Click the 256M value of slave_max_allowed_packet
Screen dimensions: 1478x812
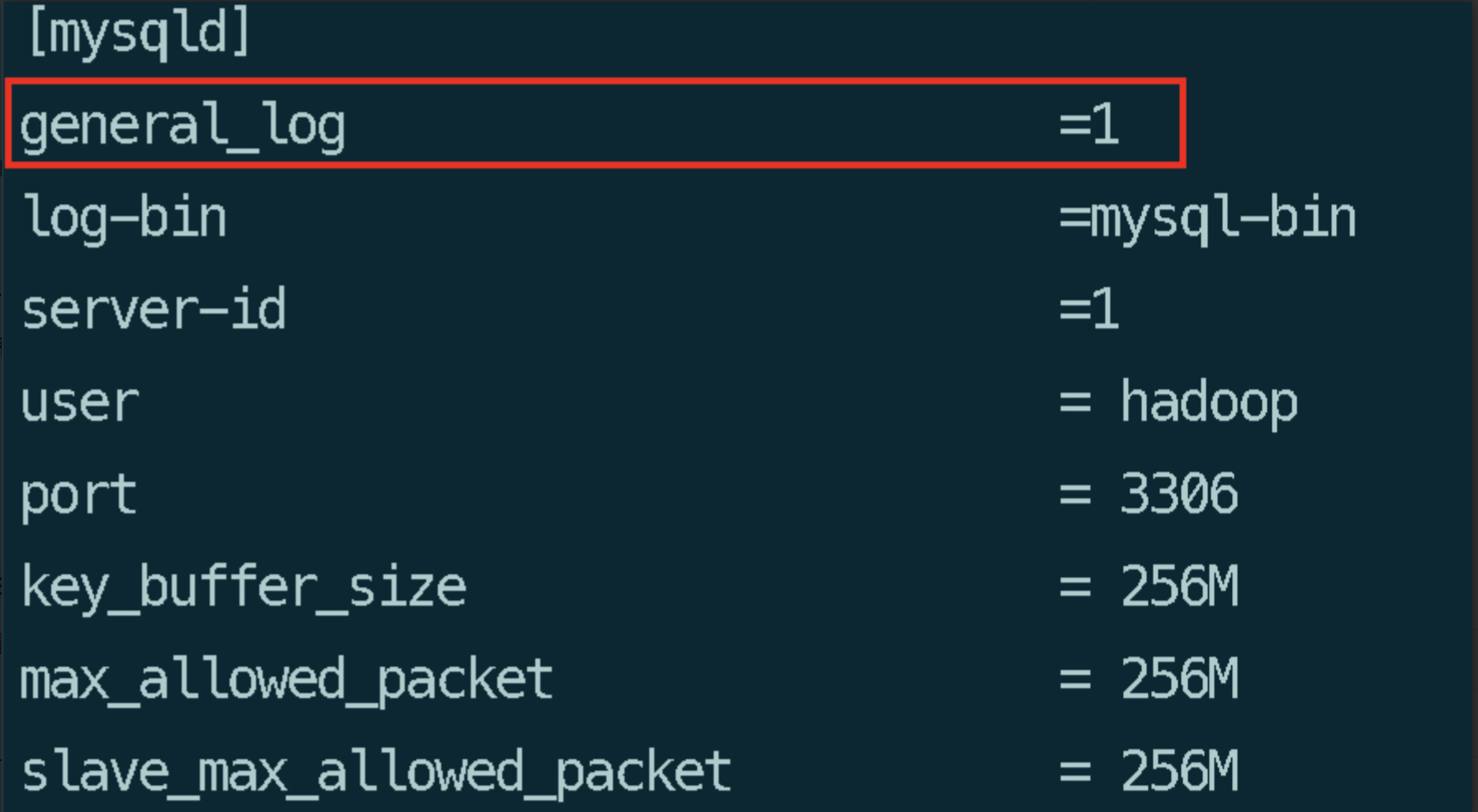point(1179,772)
